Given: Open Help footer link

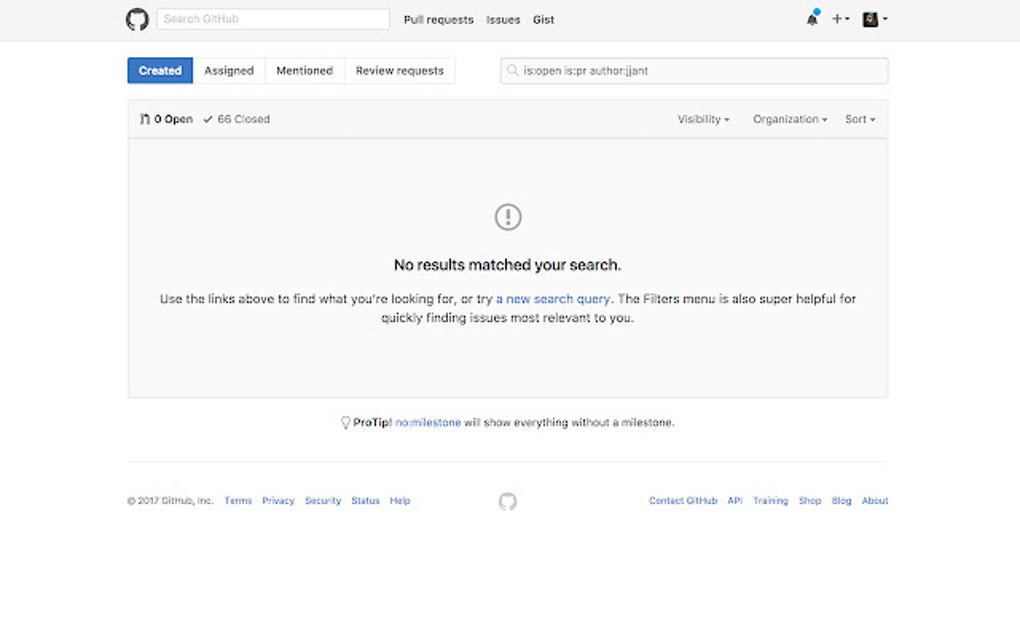Looking at the screenshot, I should click(x=400, y=500).
